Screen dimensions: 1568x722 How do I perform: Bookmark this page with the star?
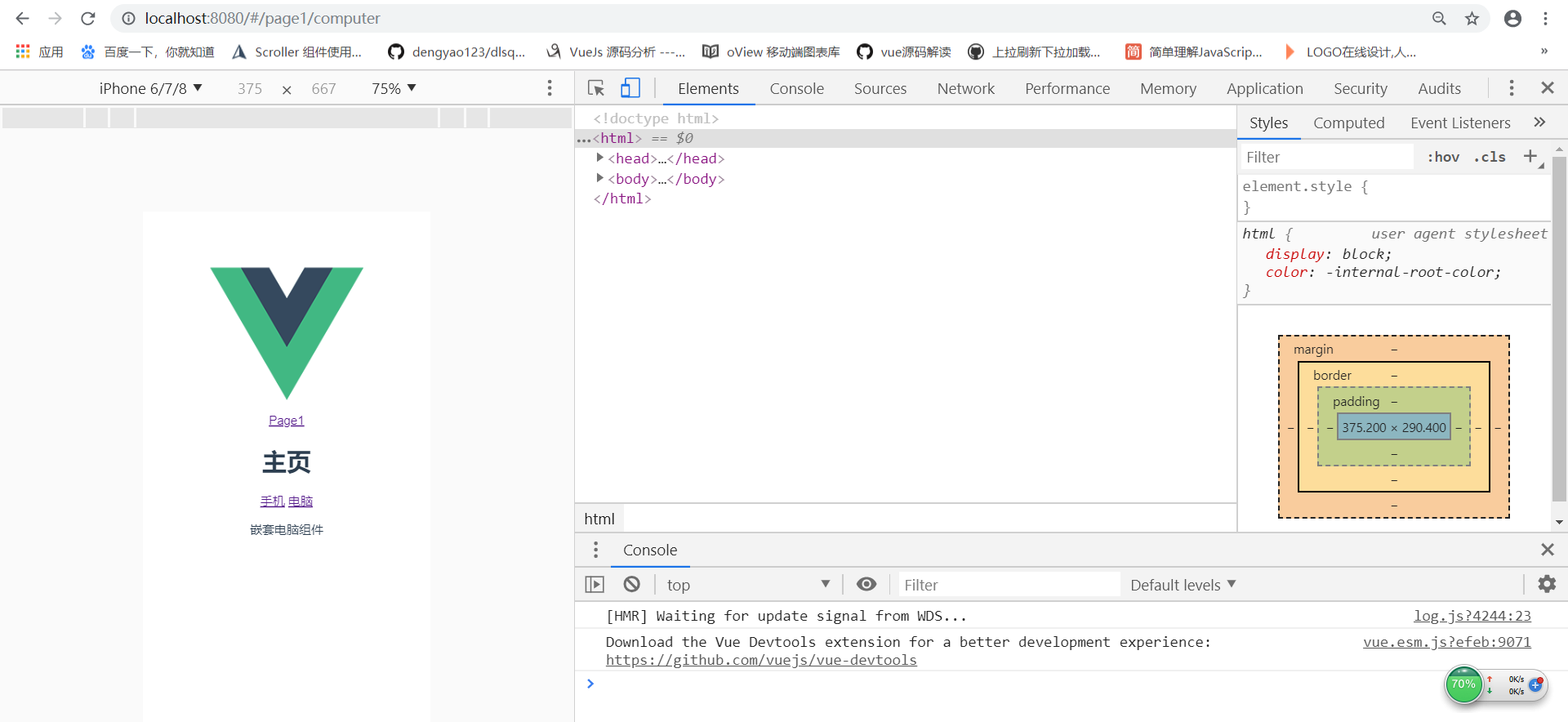click(1472, 18)
